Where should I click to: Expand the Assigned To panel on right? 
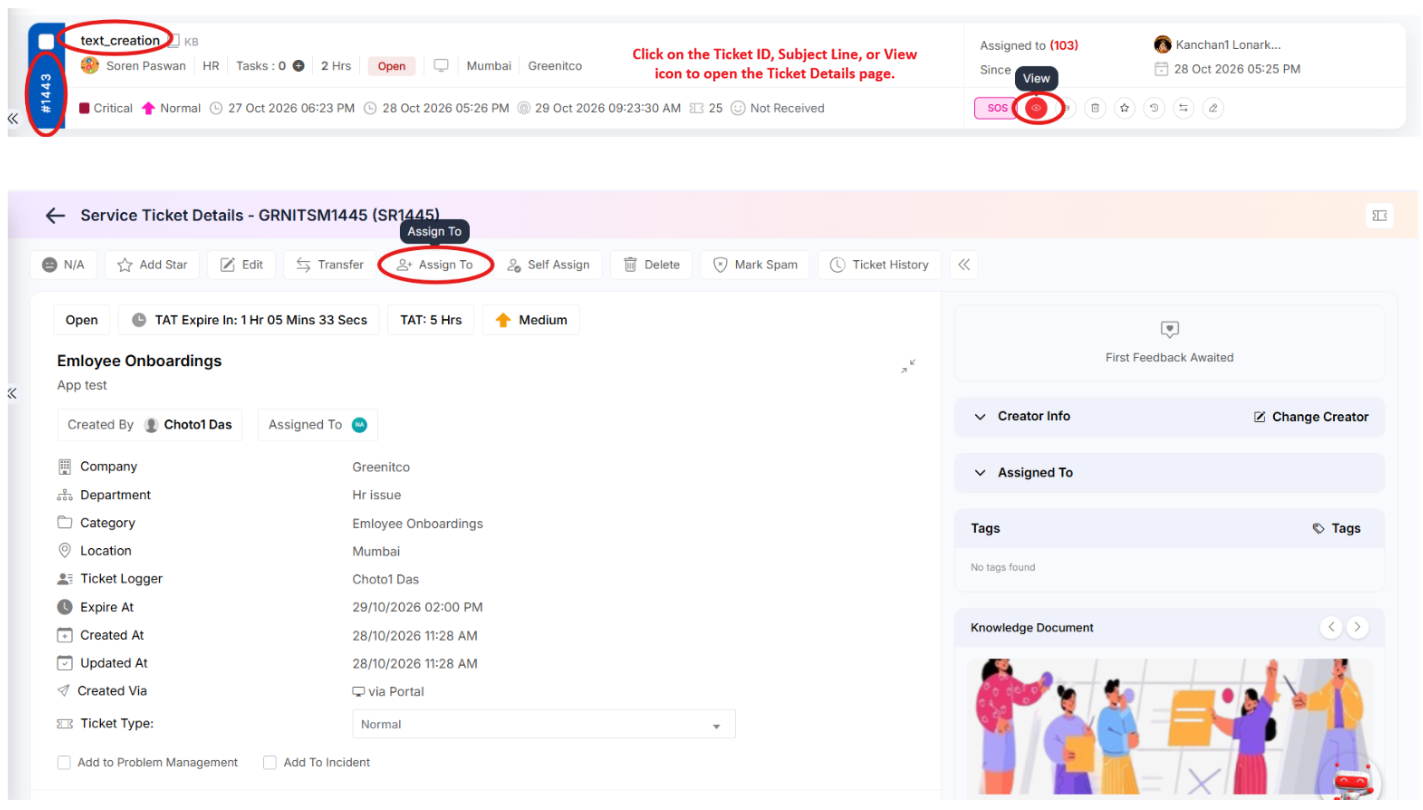click(x=980, y=473)
